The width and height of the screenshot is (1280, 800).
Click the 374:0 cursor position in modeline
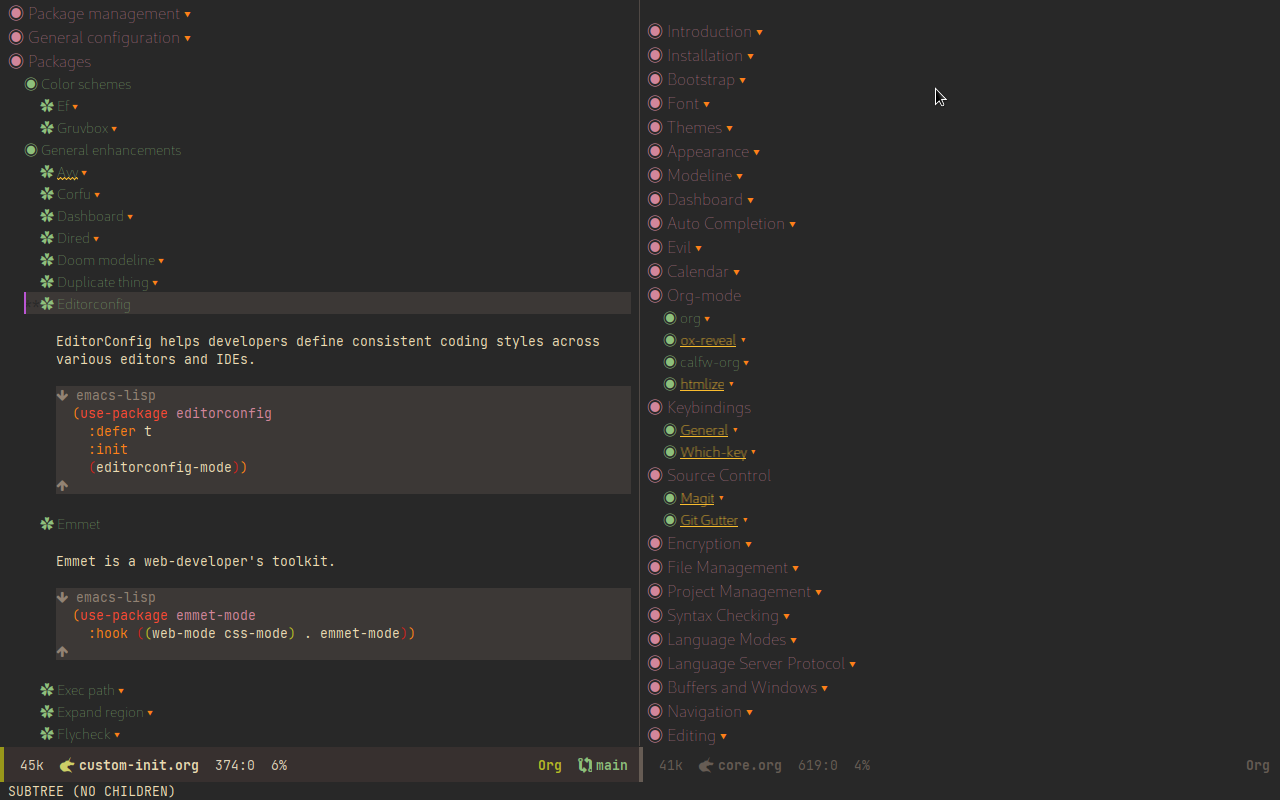click(235, 765)
